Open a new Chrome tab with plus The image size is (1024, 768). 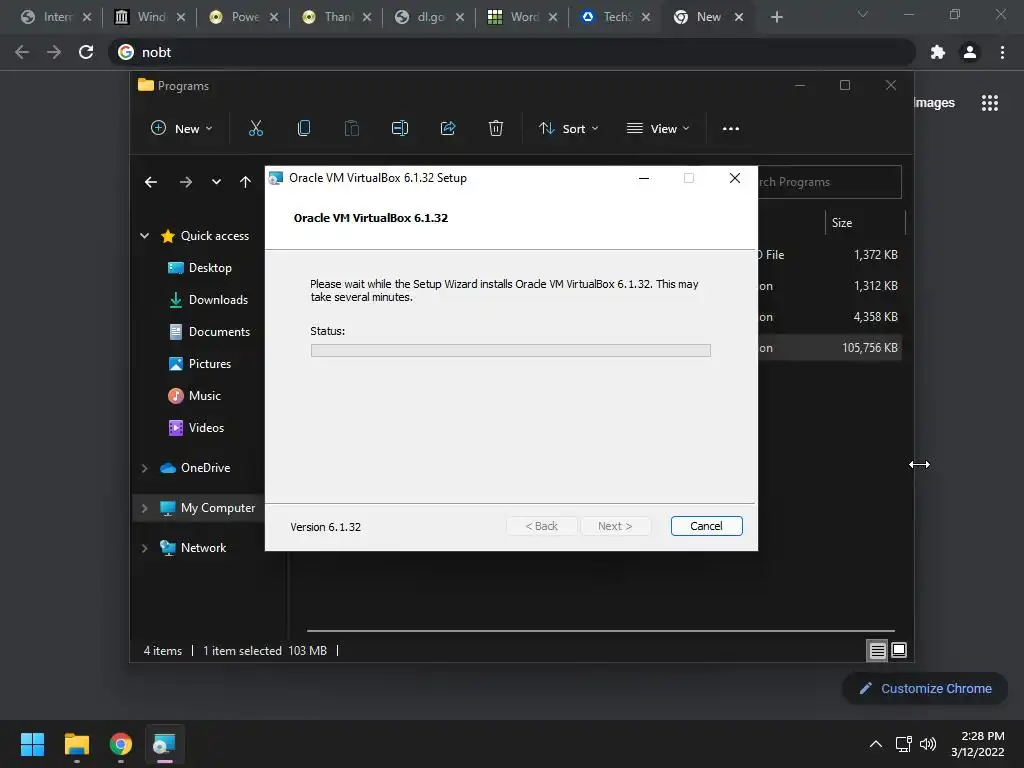coord(776,17)
